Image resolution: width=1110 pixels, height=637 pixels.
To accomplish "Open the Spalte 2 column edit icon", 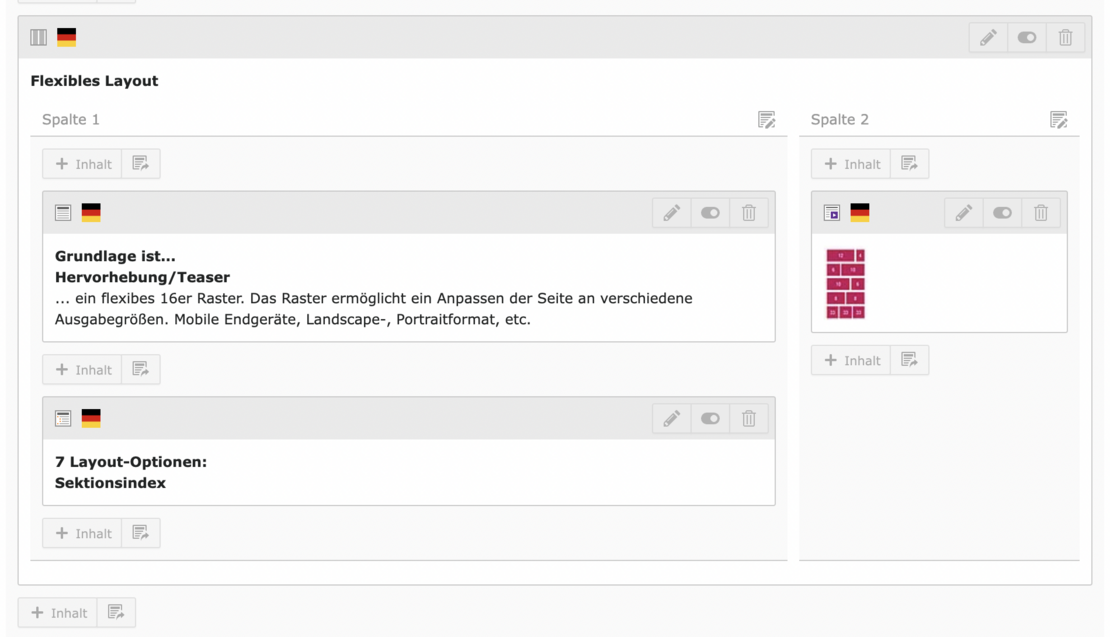I will click(1059, 120).
